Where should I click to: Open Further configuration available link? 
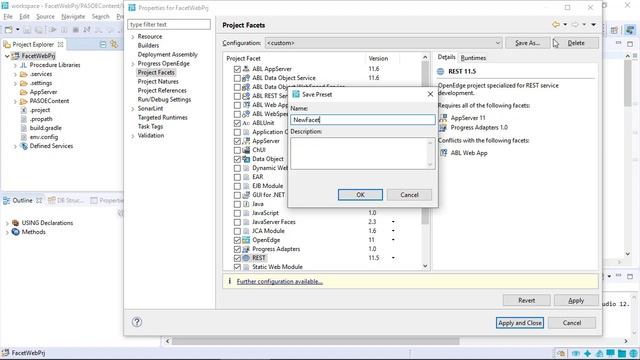coord(280,282)
